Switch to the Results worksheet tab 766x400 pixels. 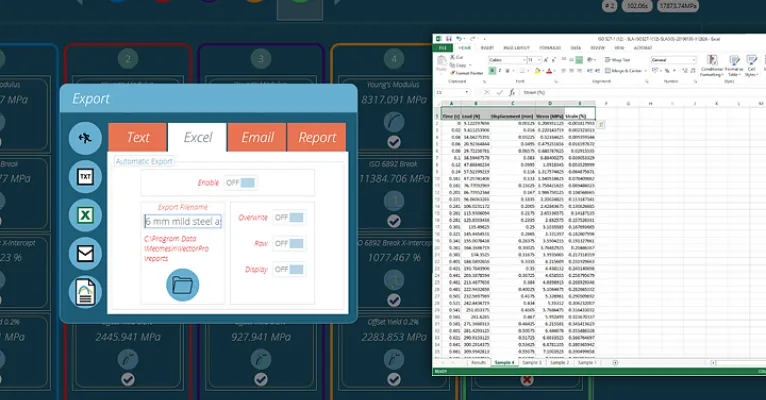point(481,361)
